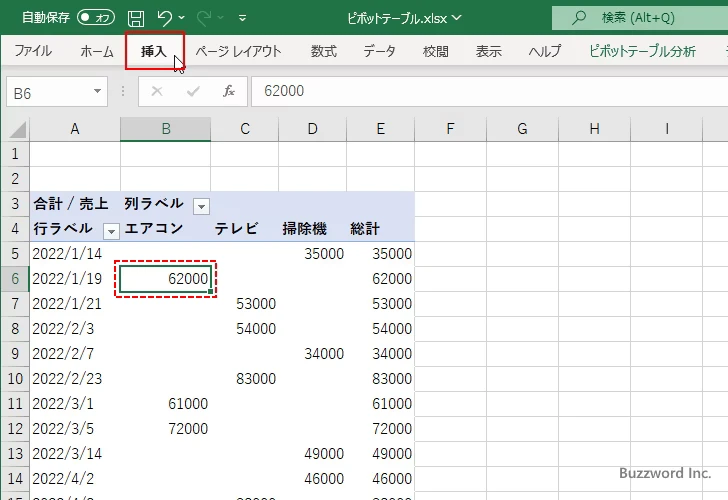Switch to the ホーム tab

click(97, 51)
